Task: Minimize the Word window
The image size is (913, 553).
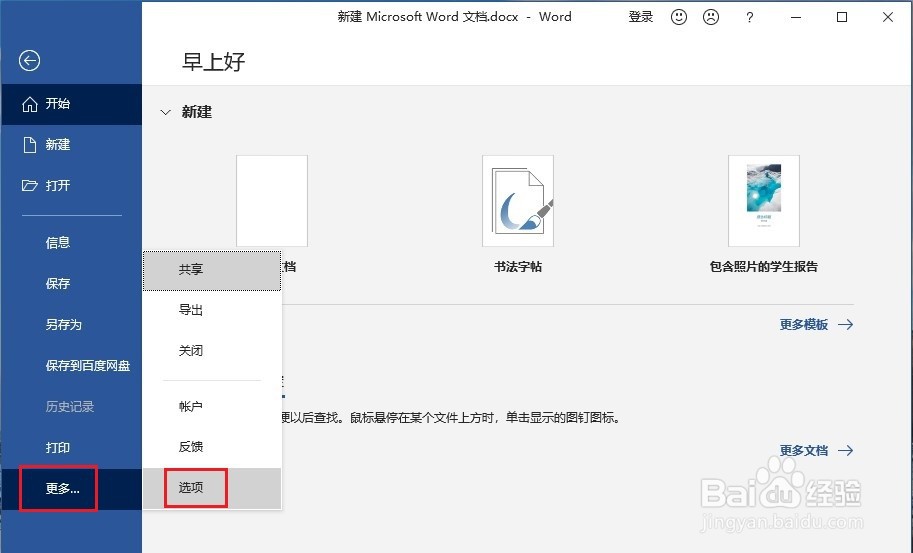Action: pos(796,17)
